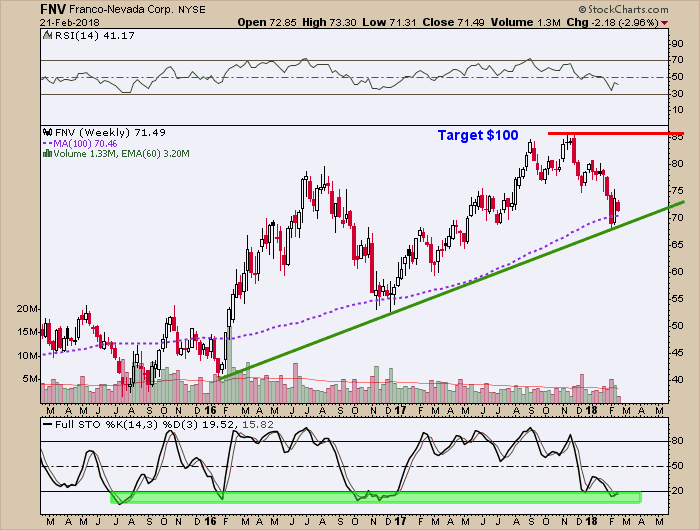This screenshot has height=530, width=700.
Task: Click 40 on the price scale
Action: coord(677,380)
